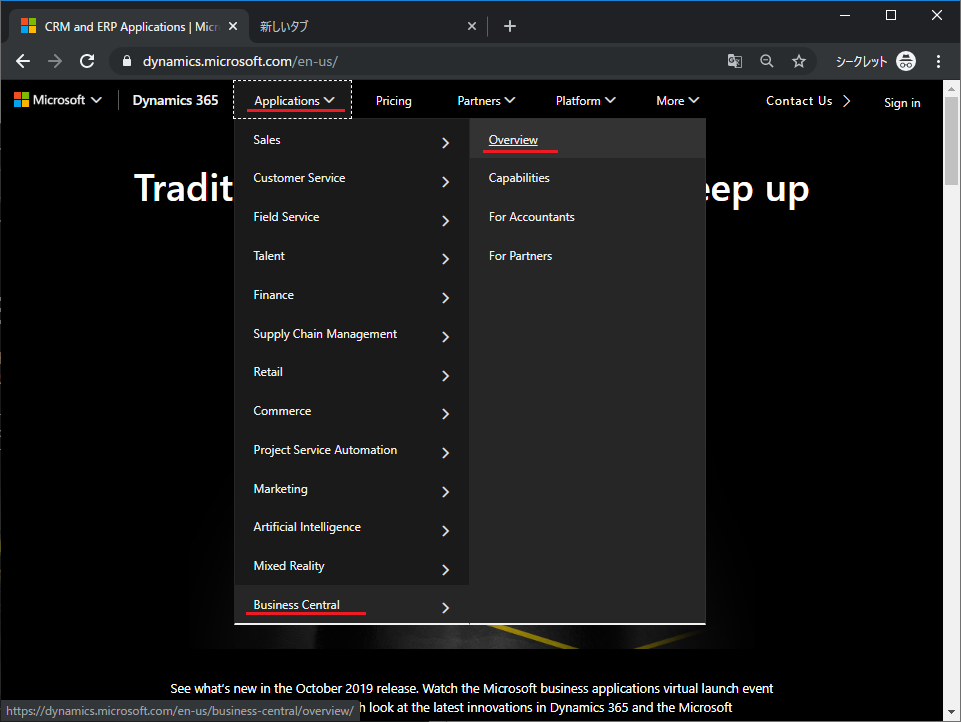Close the 新しいタブ tab
This screenshot has width=961, height=722.
coord(471,26)
